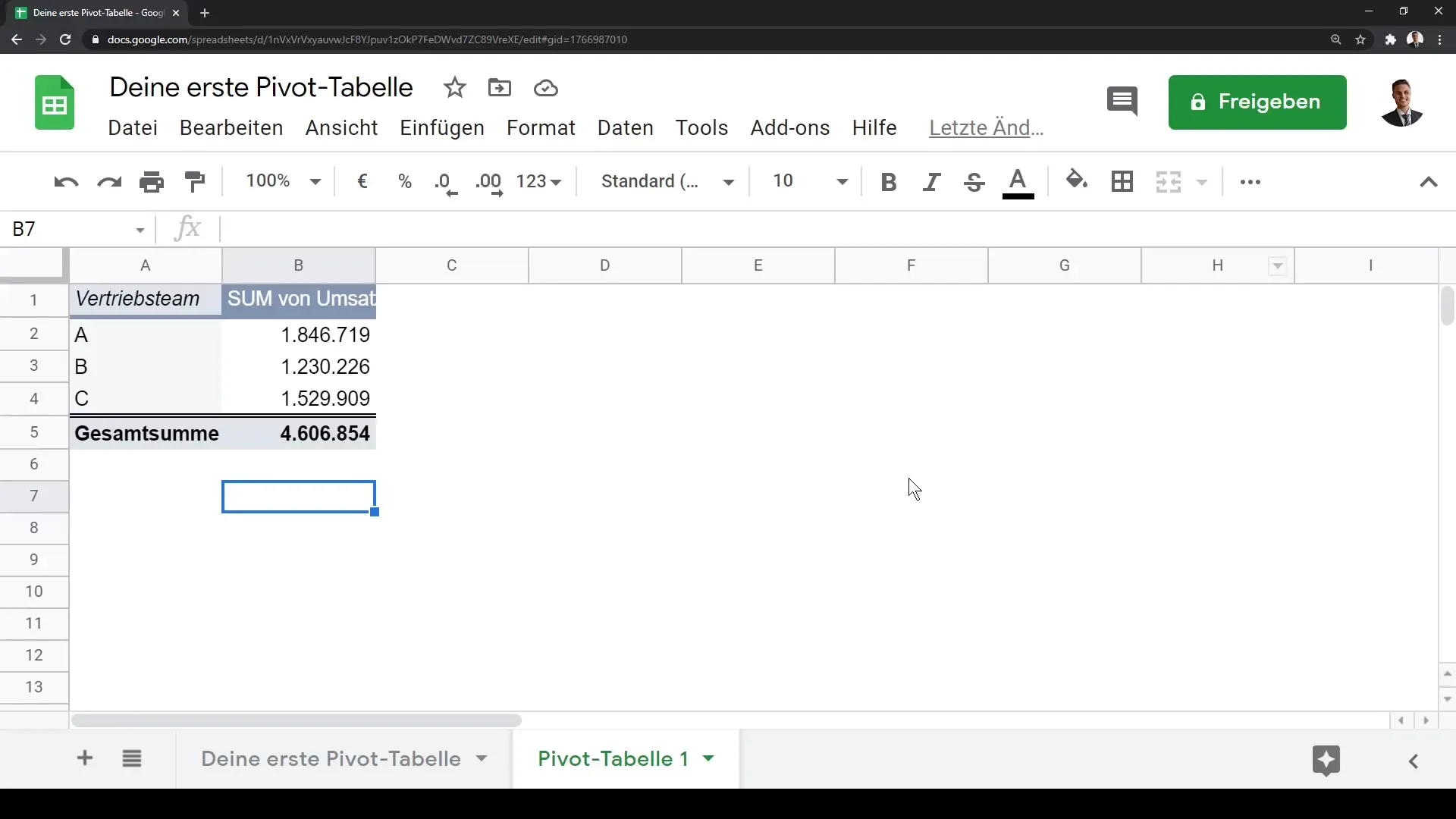Open a new browser tab
Image resolution: width=1456 pixels, height=819 pixels.
pyautogui.click(x=205, y=13)
